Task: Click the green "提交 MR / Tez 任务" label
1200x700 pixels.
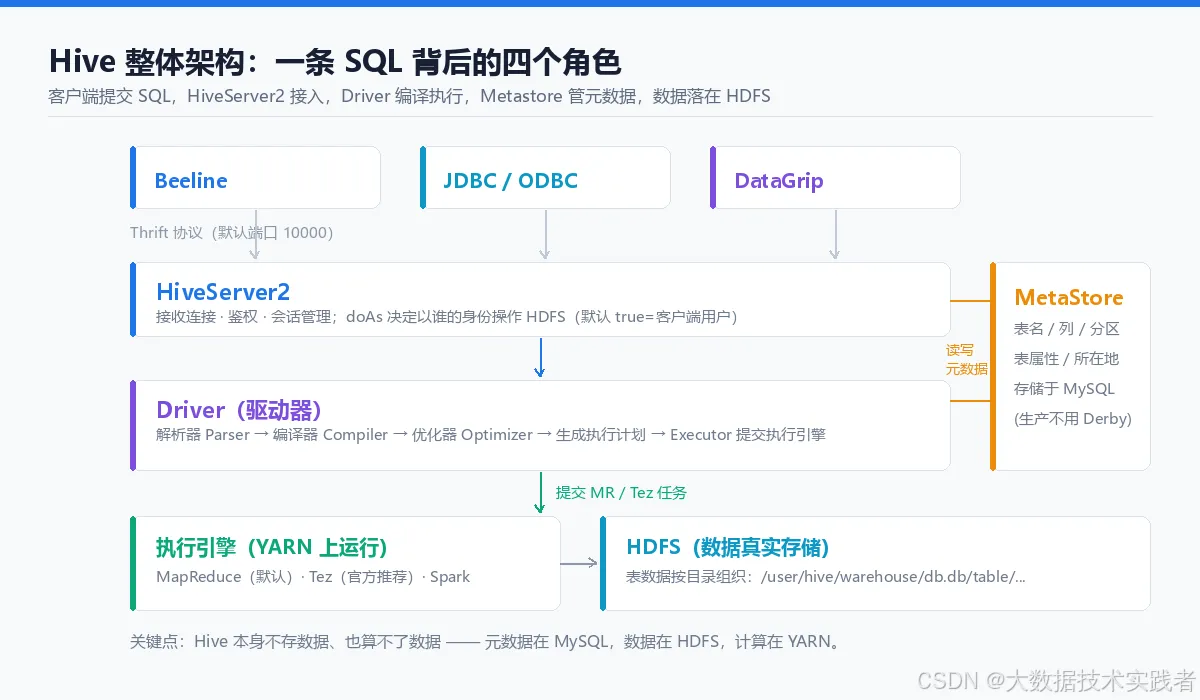Action: [x=621, y=492]
